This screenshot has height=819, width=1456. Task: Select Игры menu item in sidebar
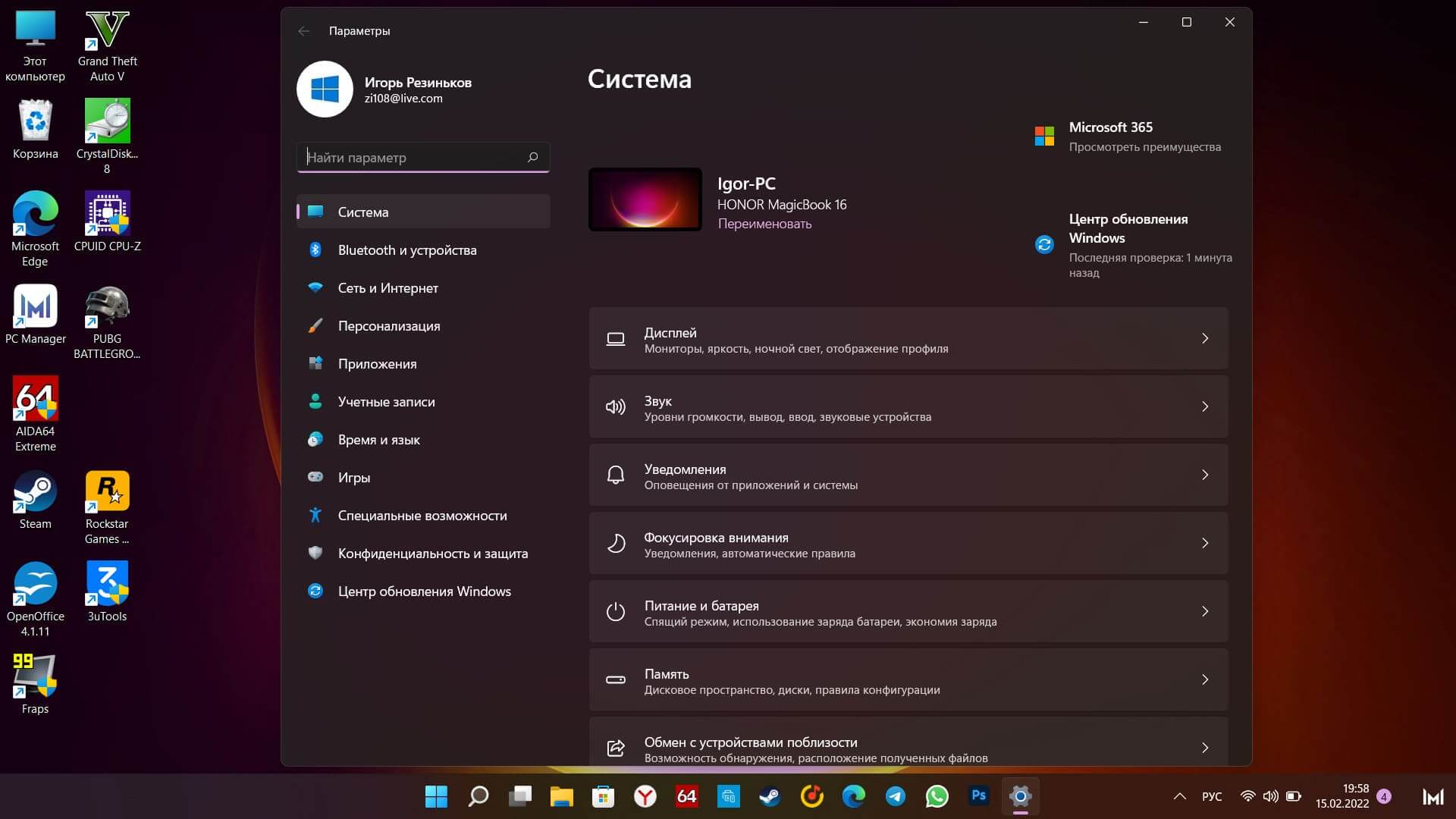coord(354,477)
